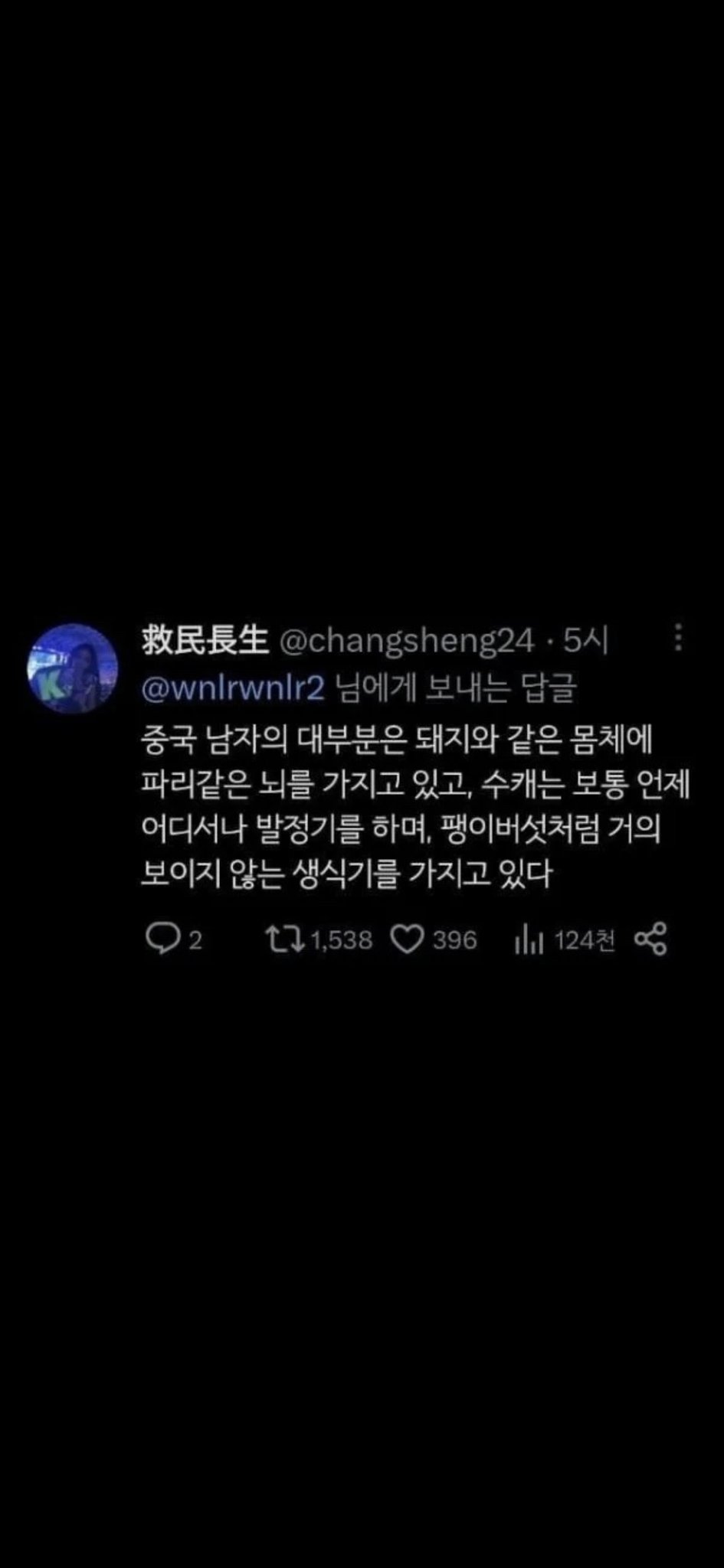
Task: Click the empty black area below the tweet
Action: coord(362,1263)
